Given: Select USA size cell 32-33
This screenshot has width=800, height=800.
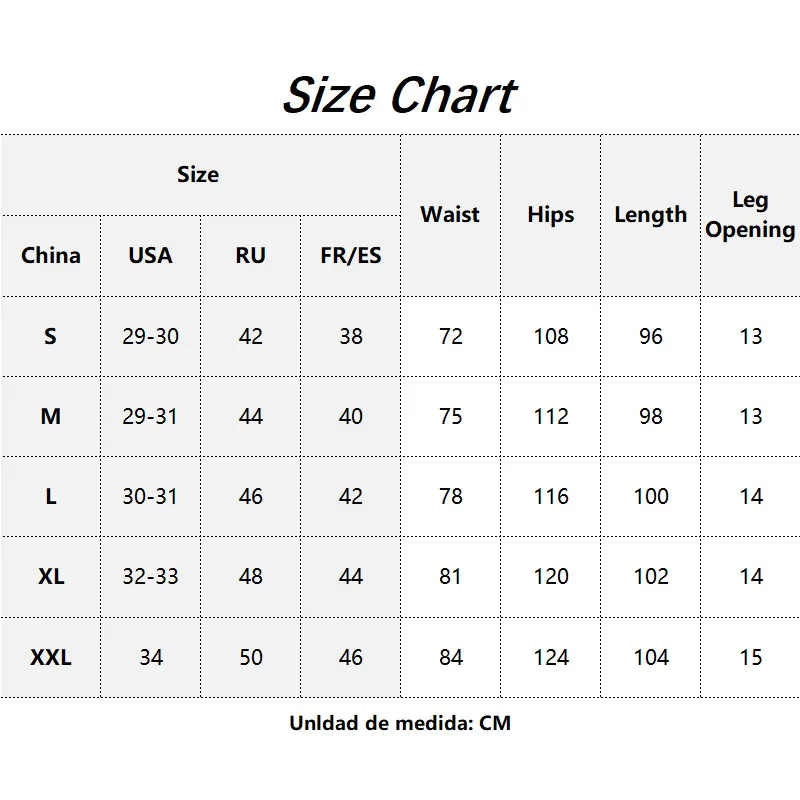Looking at the screenshot, I should point(150,577).
